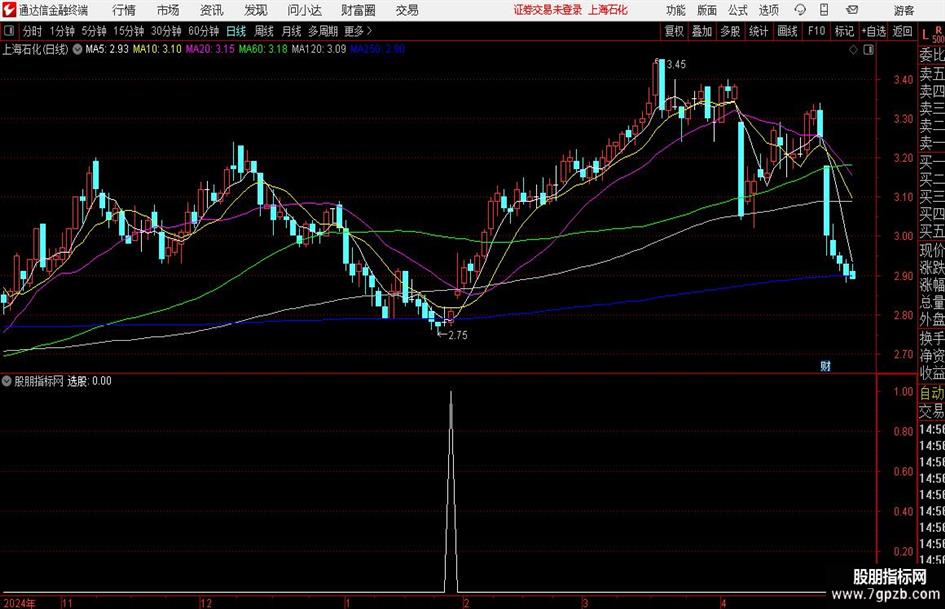The height and width of the screenshot is (609, 945).
Task: Click the 证券交易未登录 login link
Action: (548, 10)
